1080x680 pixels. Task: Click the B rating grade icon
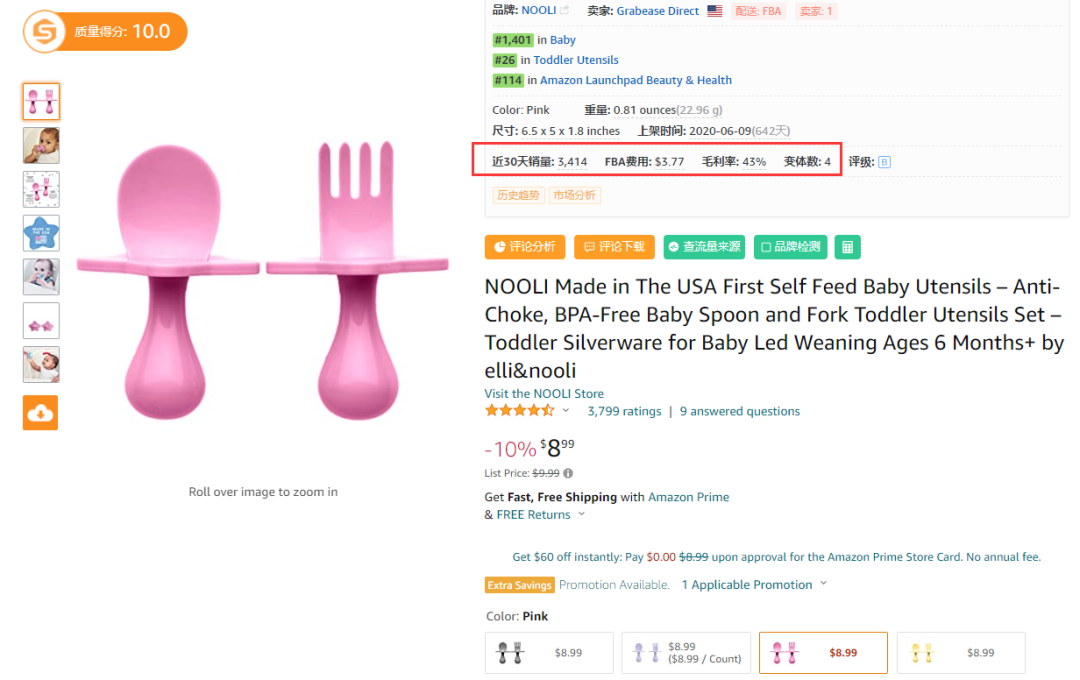(884, 162)
